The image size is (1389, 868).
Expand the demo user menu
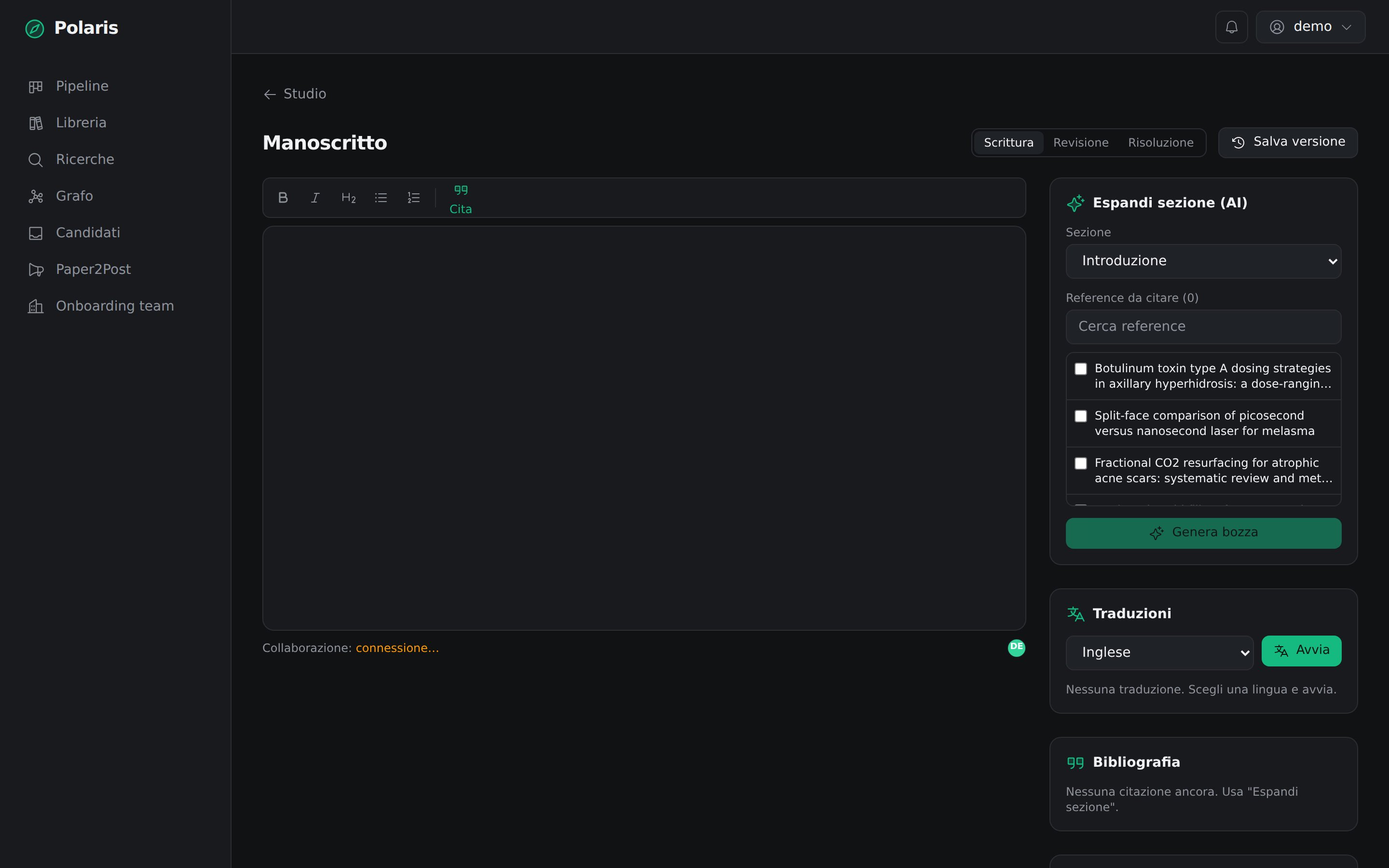click(x=1310, y=27)
